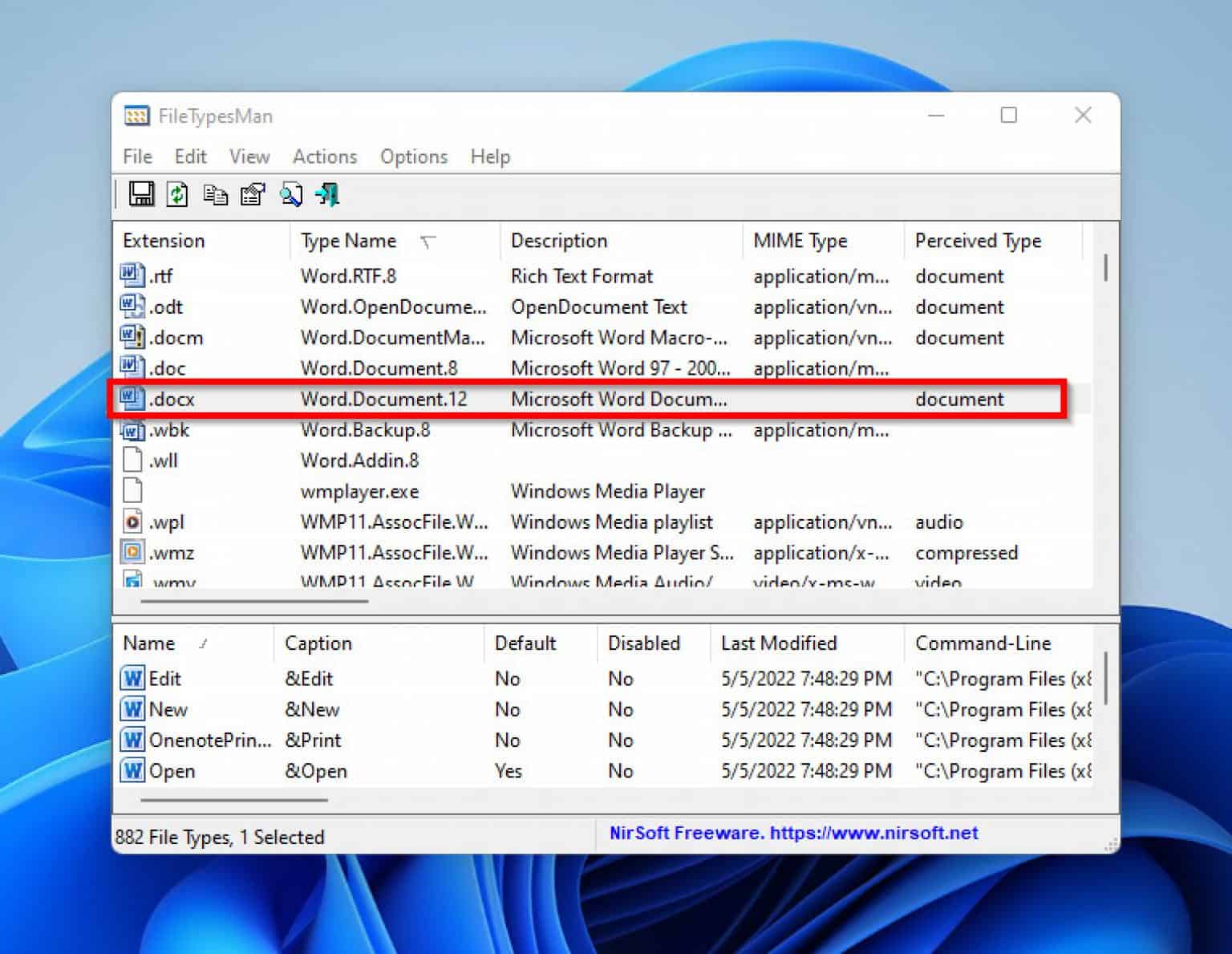Click the Word icon beside the Open action
The image size is (1232, 954).
point(132,770)
